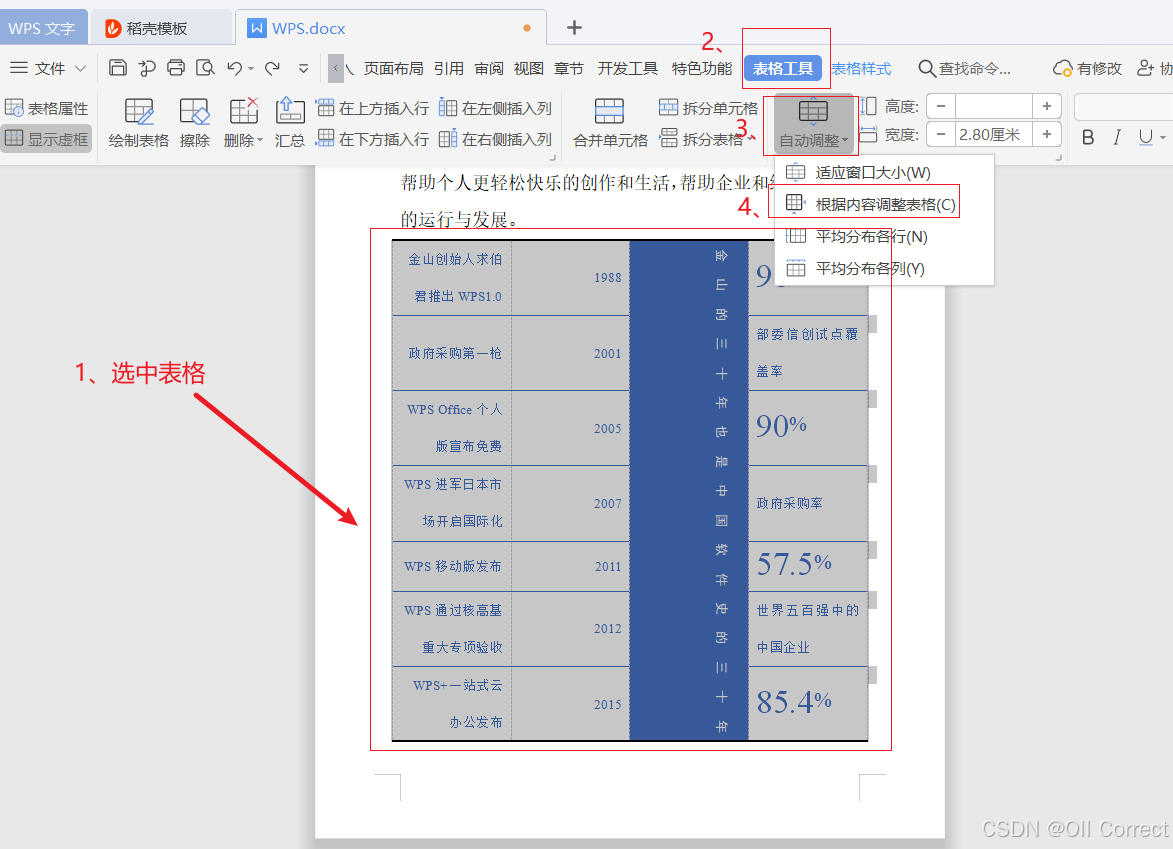Screen dimensions: 1173x849
Task: Open the Table Tools (表格工具) tab
Action: coord(782,69)
